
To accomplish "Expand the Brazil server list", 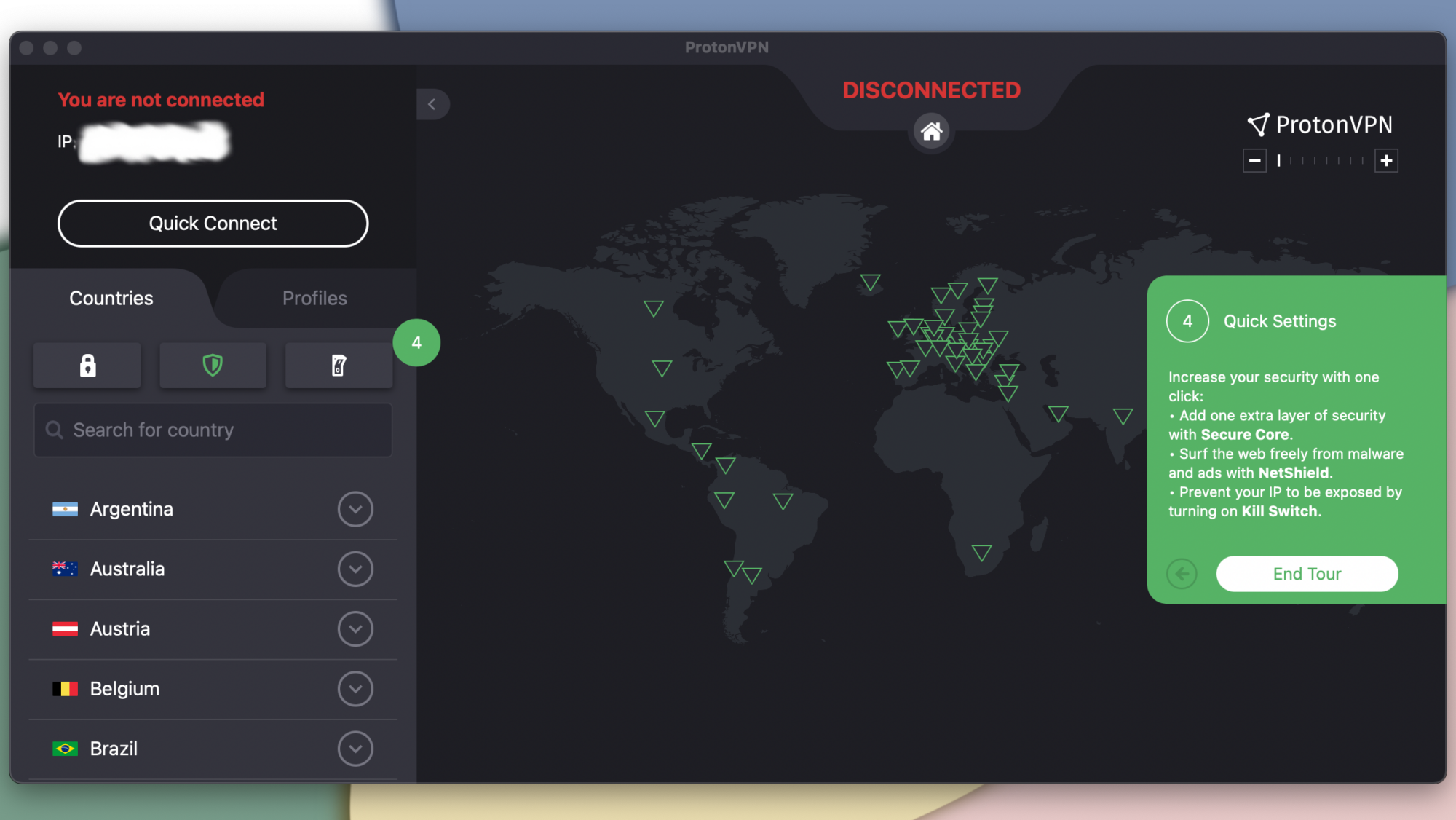I will point(355,749).
